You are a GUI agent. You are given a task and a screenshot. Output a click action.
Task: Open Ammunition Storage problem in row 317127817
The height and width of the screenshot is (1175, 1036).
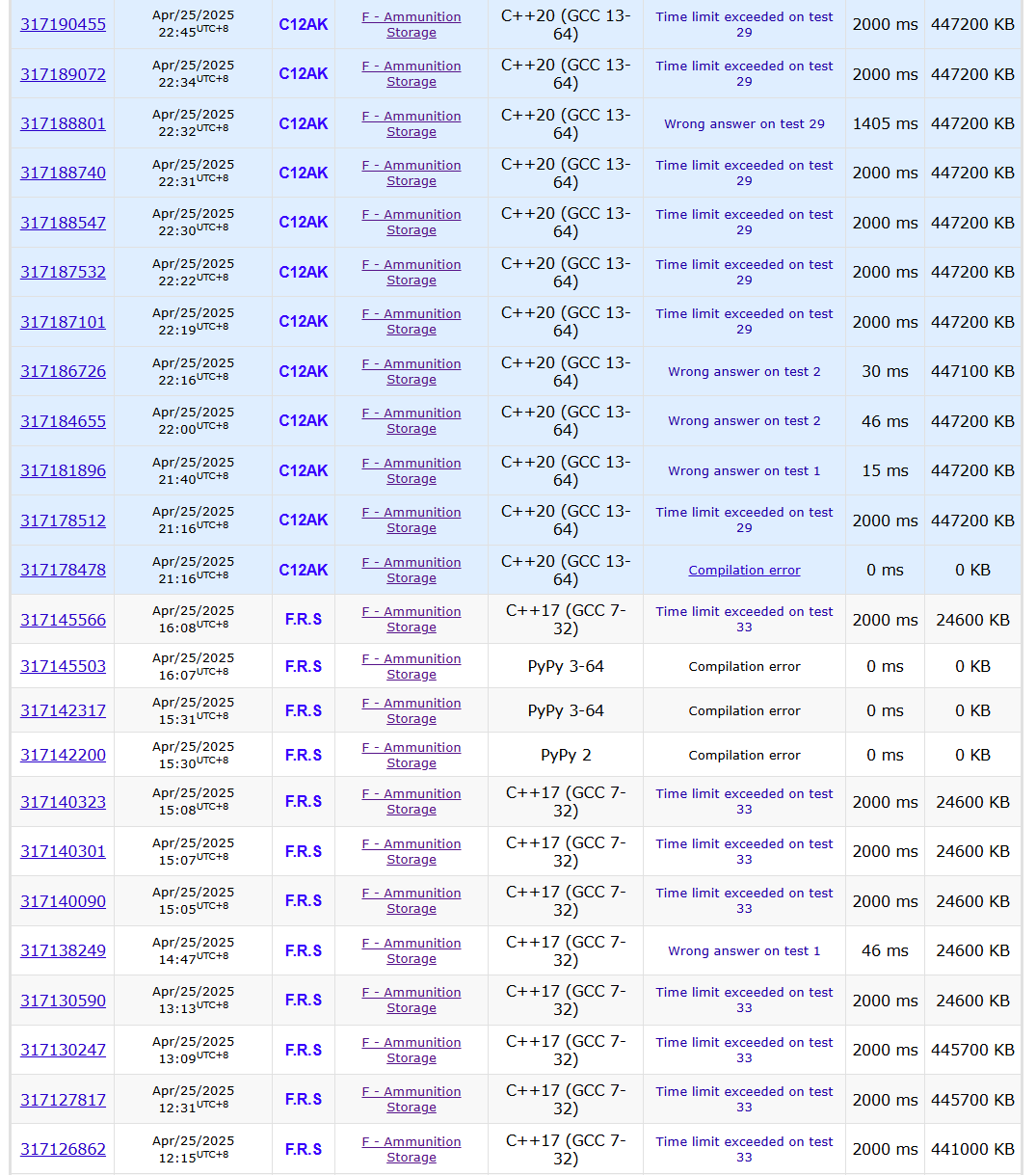click(x=412, y=1100)
